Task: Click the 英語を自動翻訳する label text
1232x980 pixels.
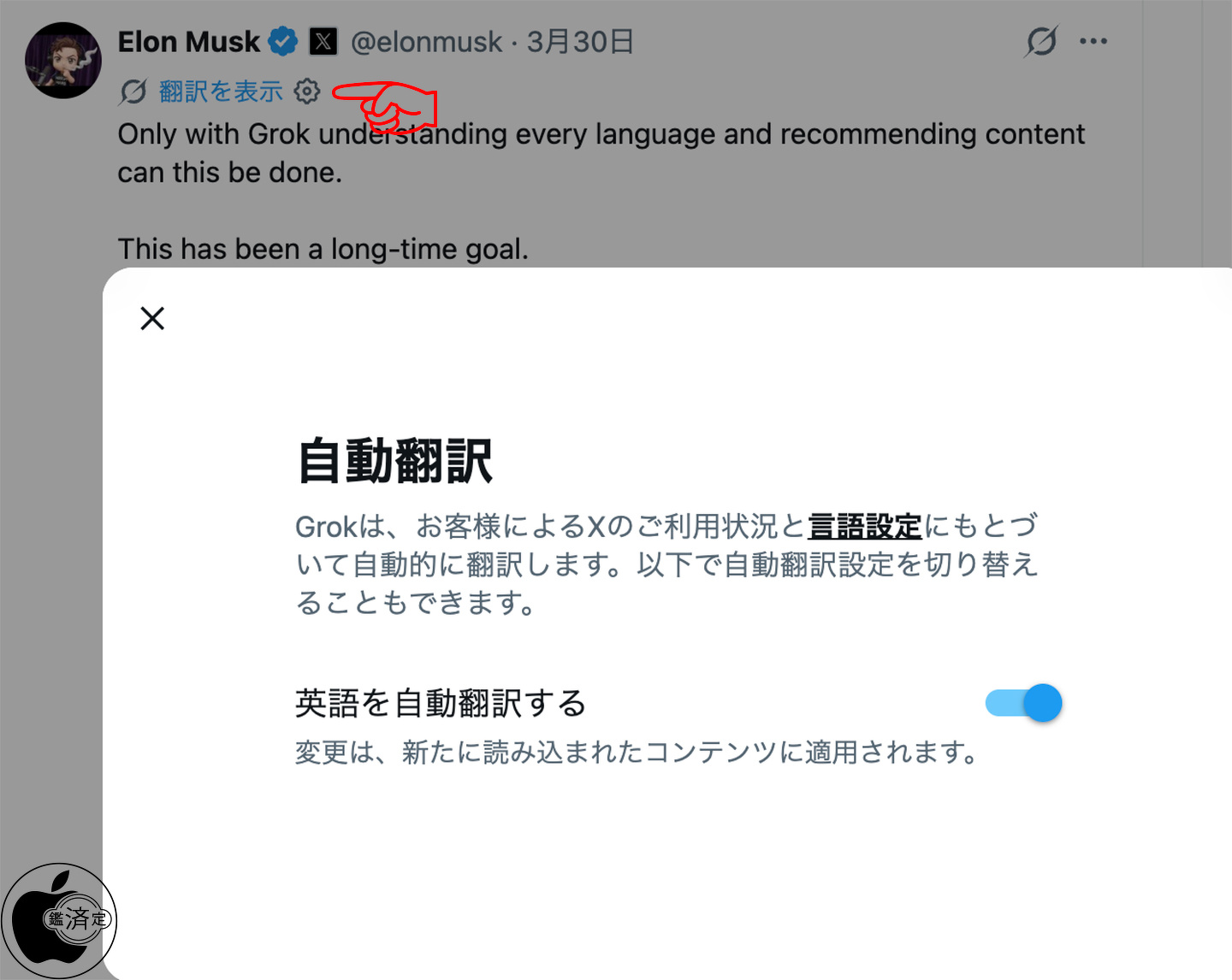Action: point(441,703)
